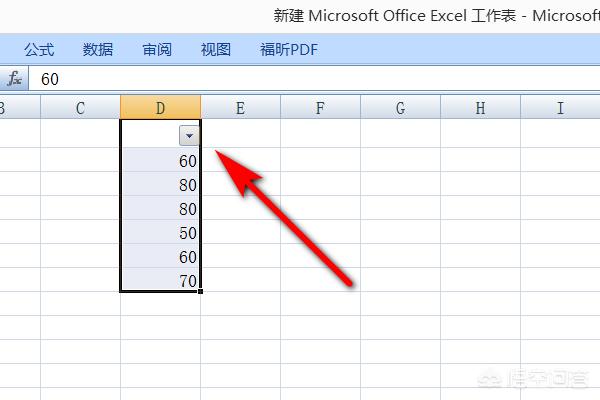Image resolution: width=600 pixels, height=400 pixels.
Task: Open the filter dropdown in cell D1
Action: [190, 135]
